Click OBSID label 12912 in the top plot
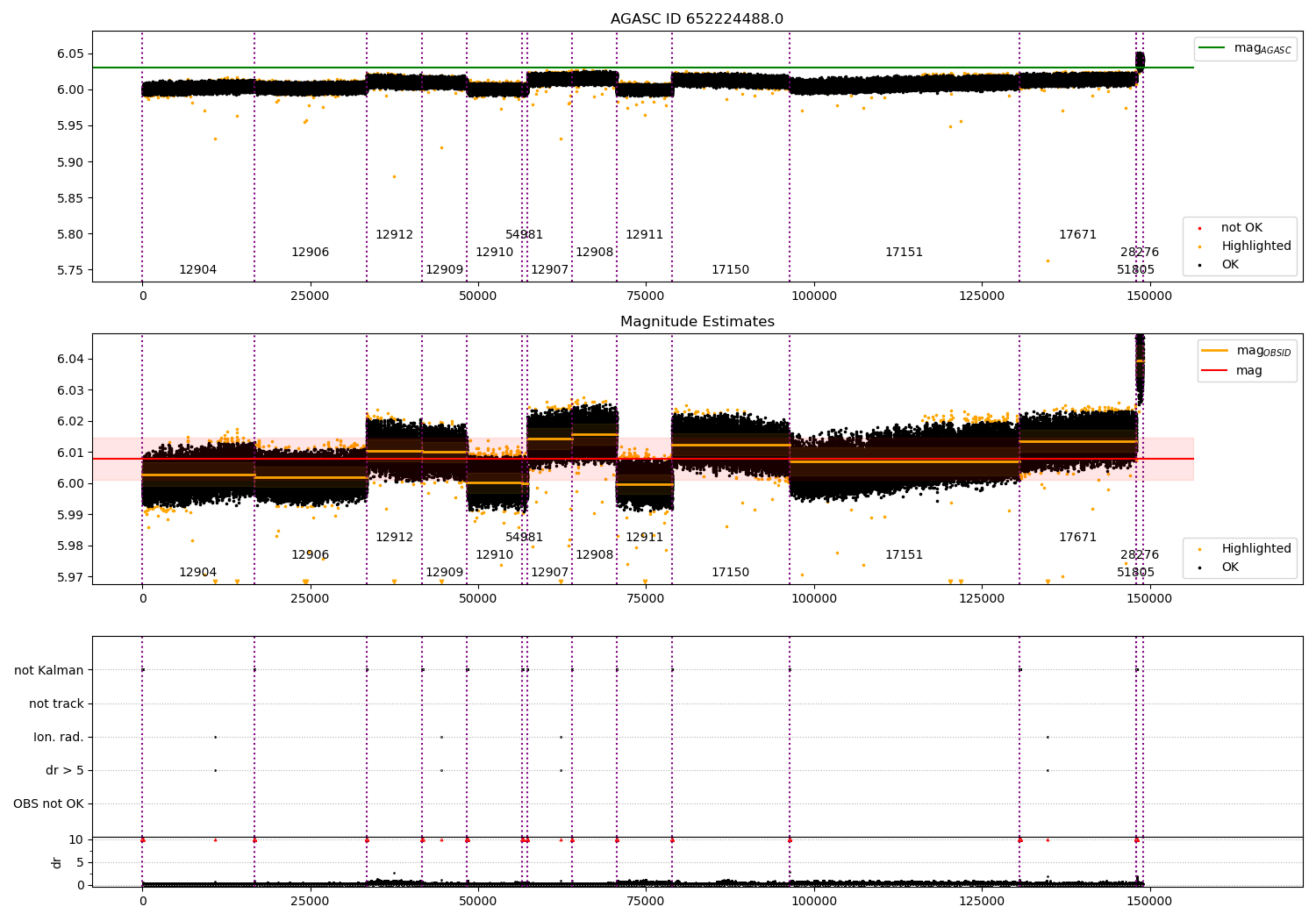This screenshot has height=921, width=1316. click(394, 235)
